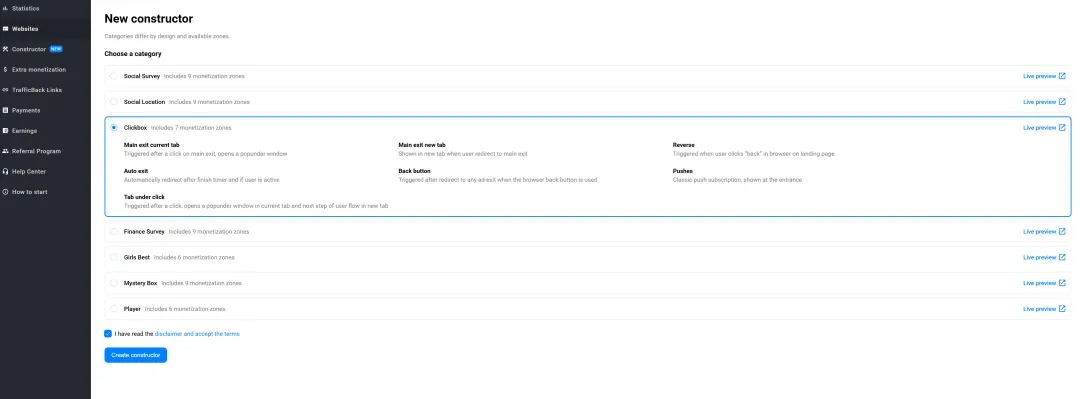Click external-link icon in Player row
The height and width of the screenshot is (399, 1080).
click(1062, 309)
